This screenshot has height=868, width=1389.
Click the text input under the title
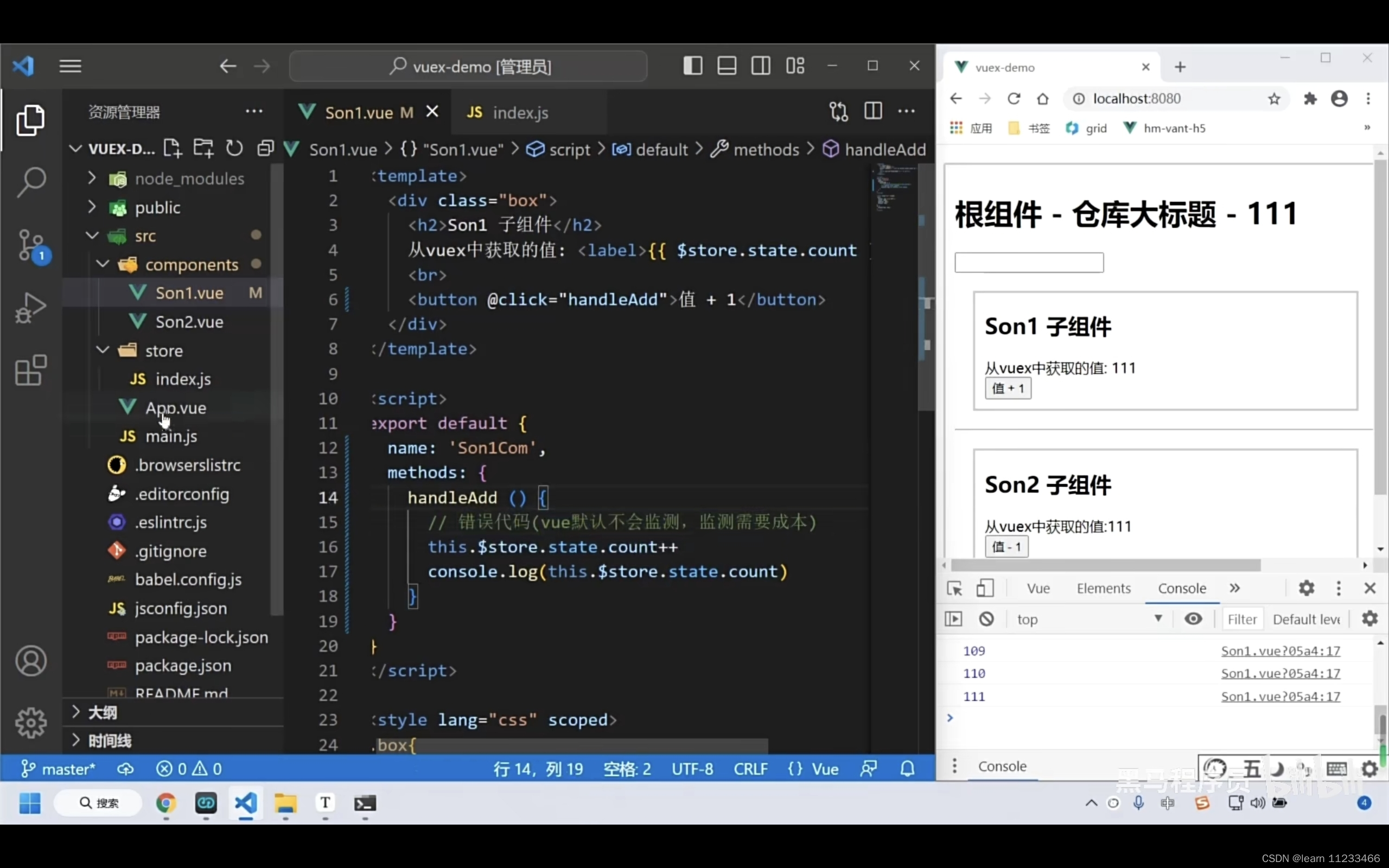coord(1029,263)
